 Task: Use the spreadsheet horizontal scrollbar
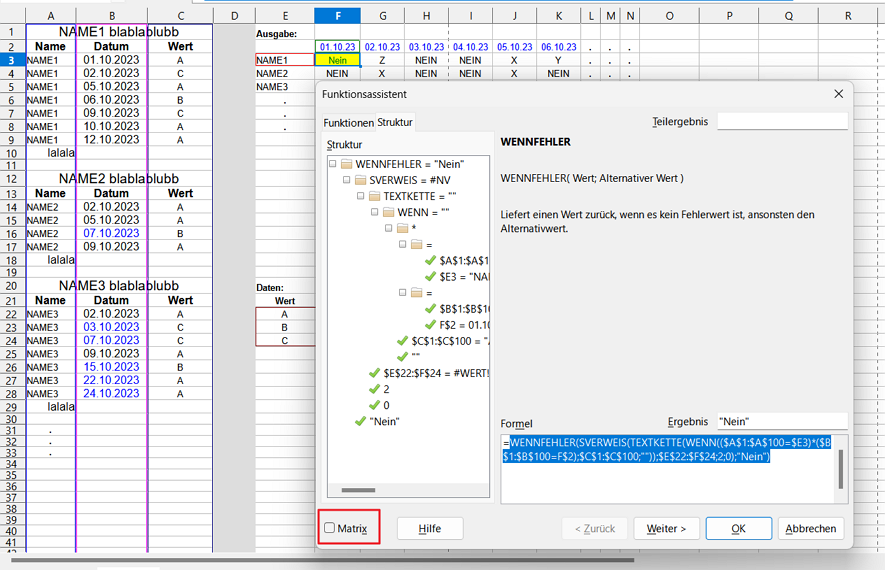pos(322,560)
